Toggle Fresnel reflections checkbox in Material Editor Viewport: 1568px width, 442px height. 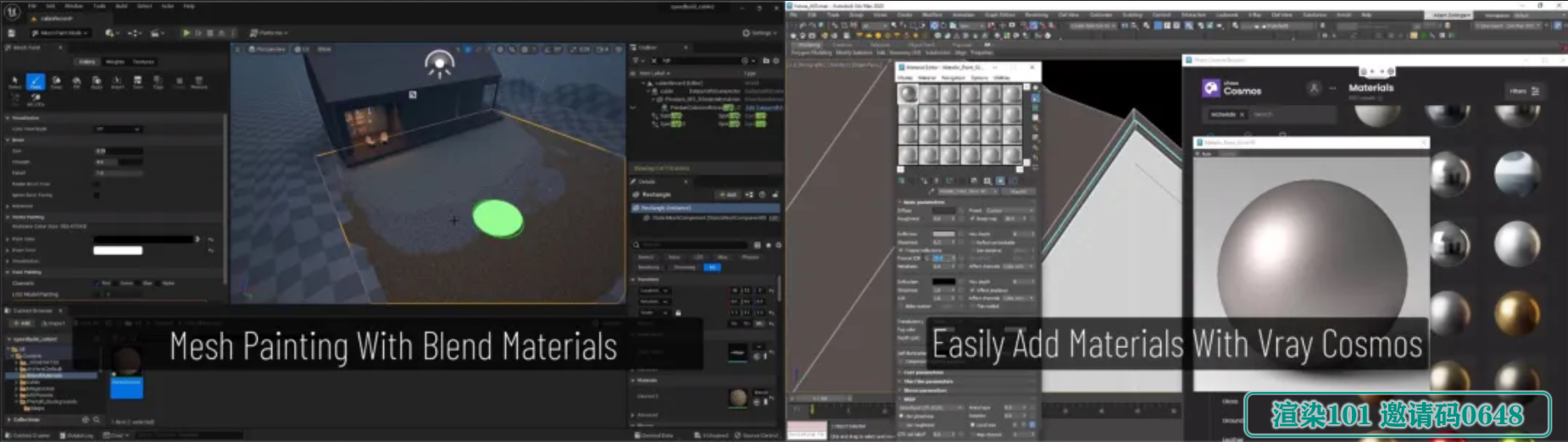(x=902, y=250)
